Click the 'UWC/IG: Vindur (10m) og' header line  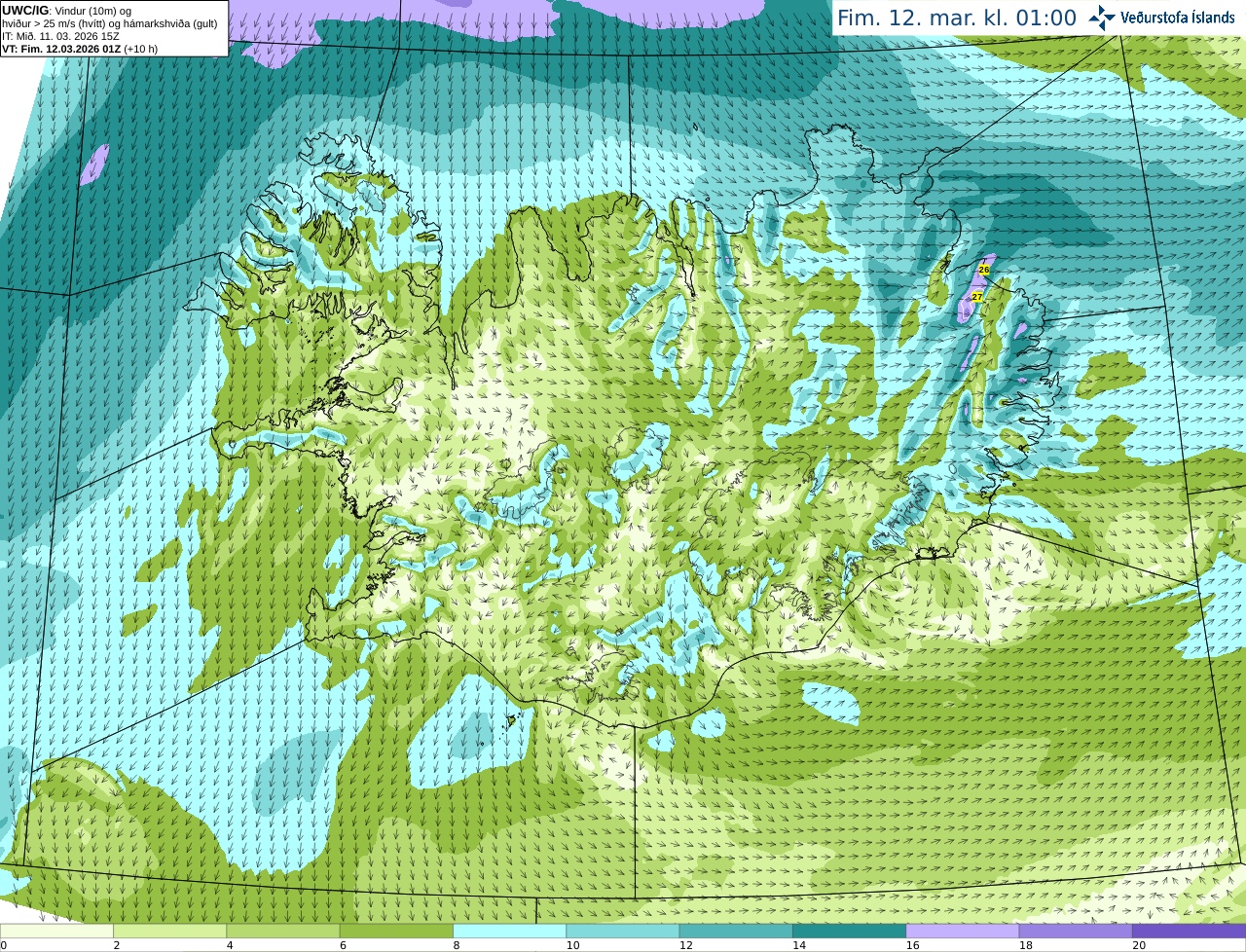67,11
